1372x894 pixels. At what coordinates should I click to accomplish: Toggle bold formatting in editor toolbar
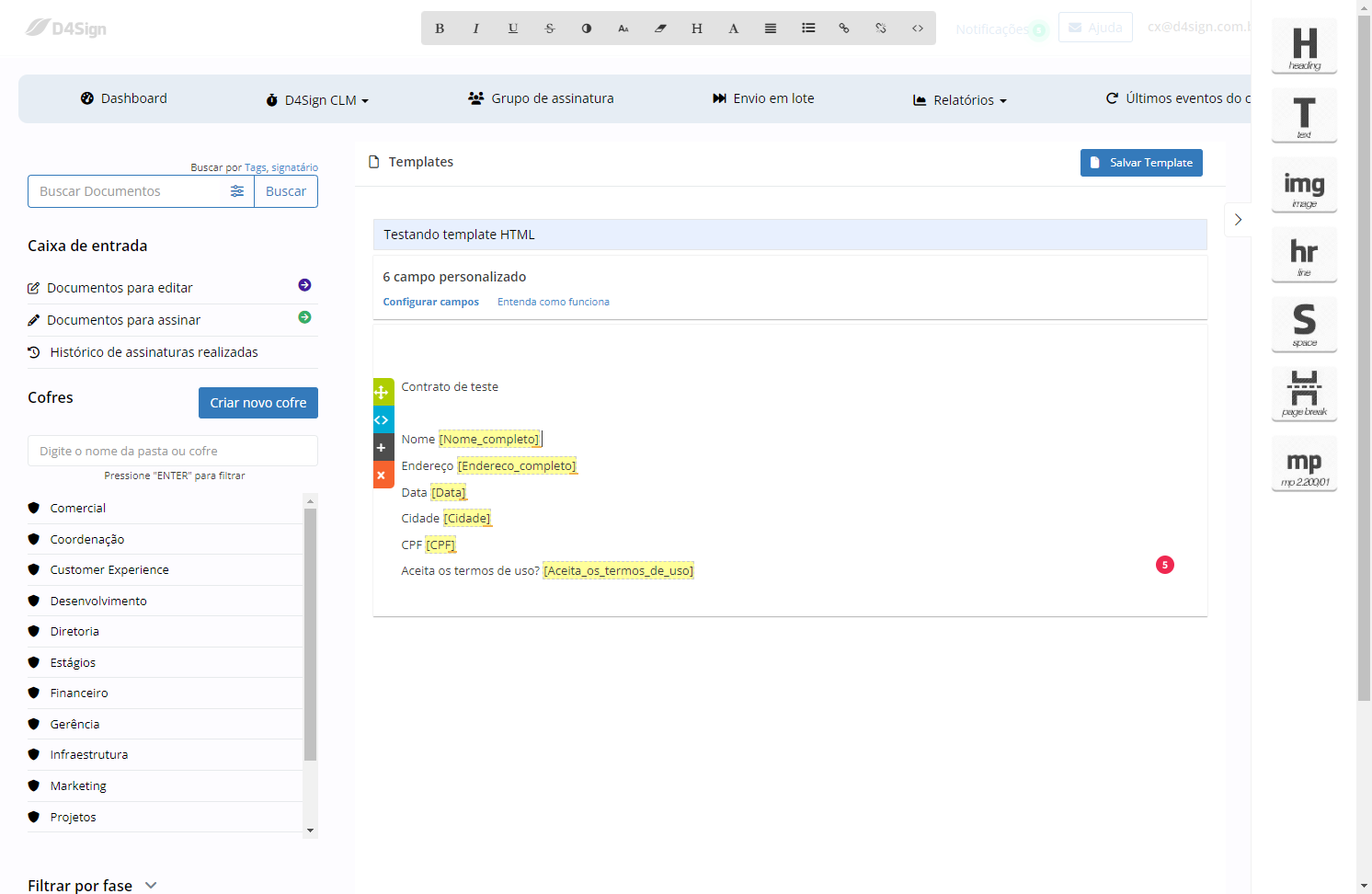pos(440,29)
